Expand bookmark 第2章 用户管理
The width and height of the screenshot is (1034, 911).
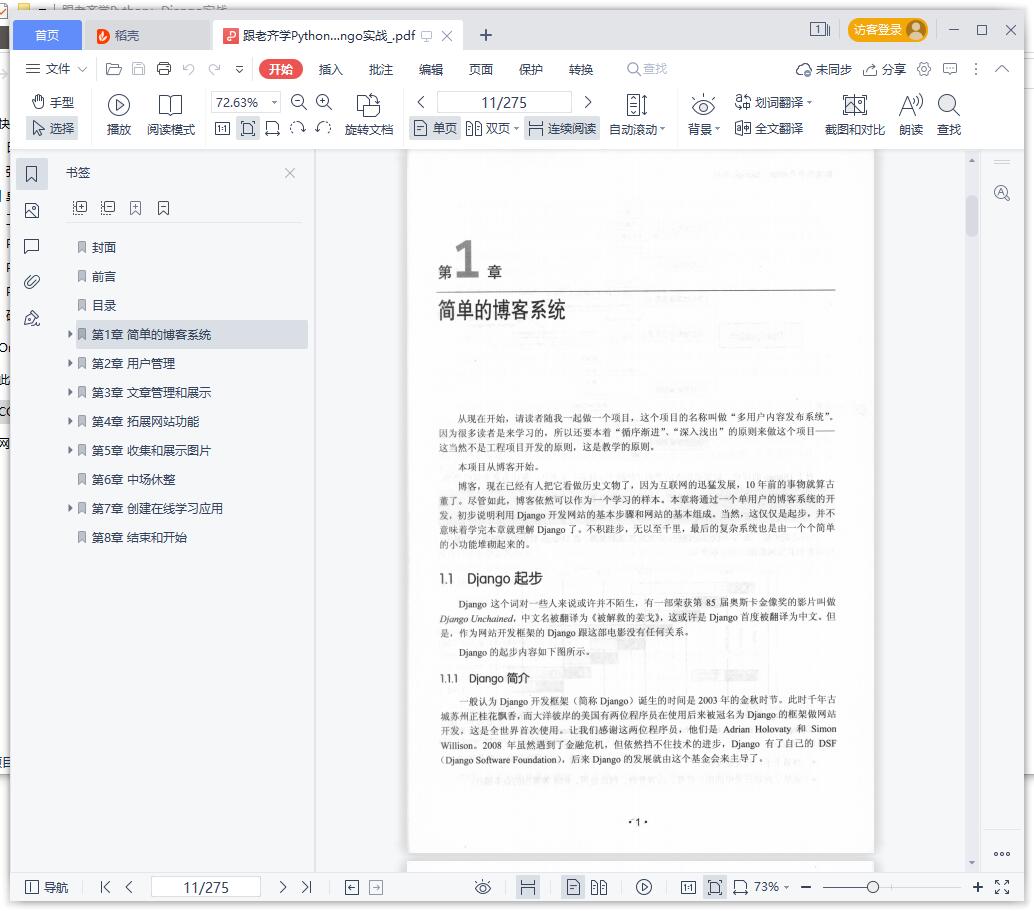click(70, 363)
